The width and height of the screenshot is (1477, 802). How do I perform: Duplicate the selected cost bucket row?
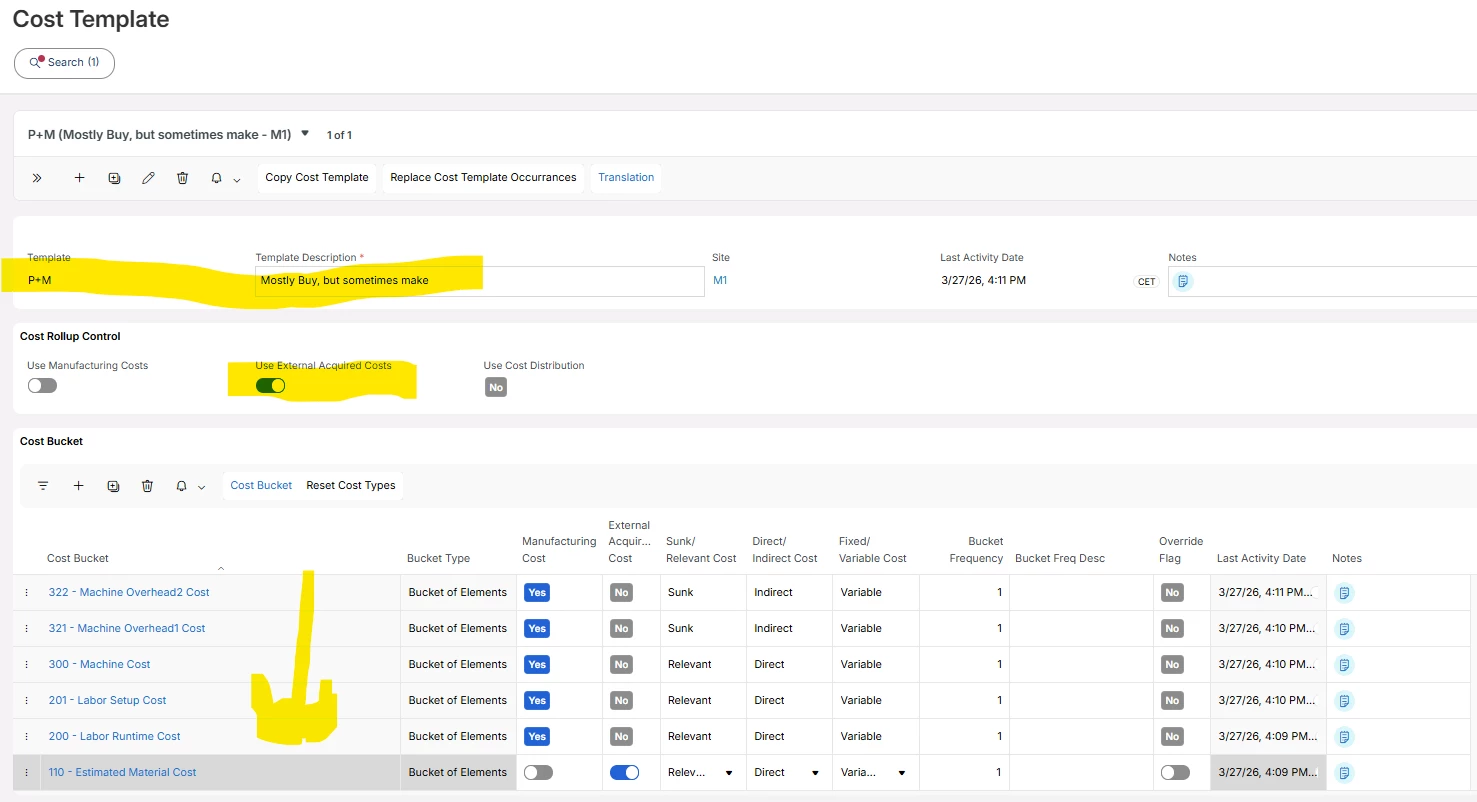pyautogui.click(x=113, y=486)
